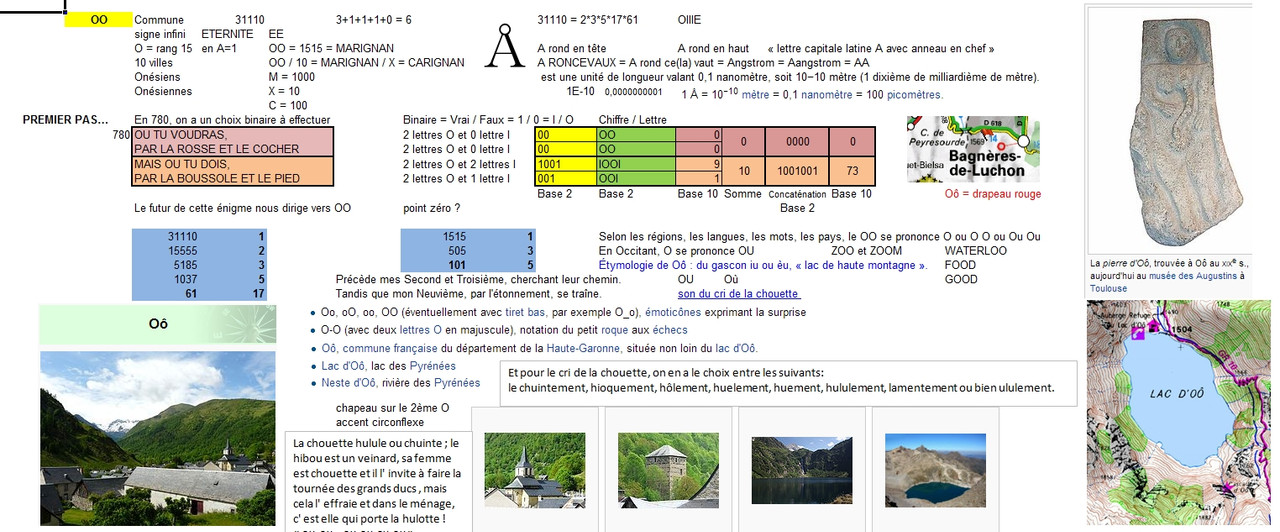Open the lake with waterfall thumbnail

pos(801,469)
